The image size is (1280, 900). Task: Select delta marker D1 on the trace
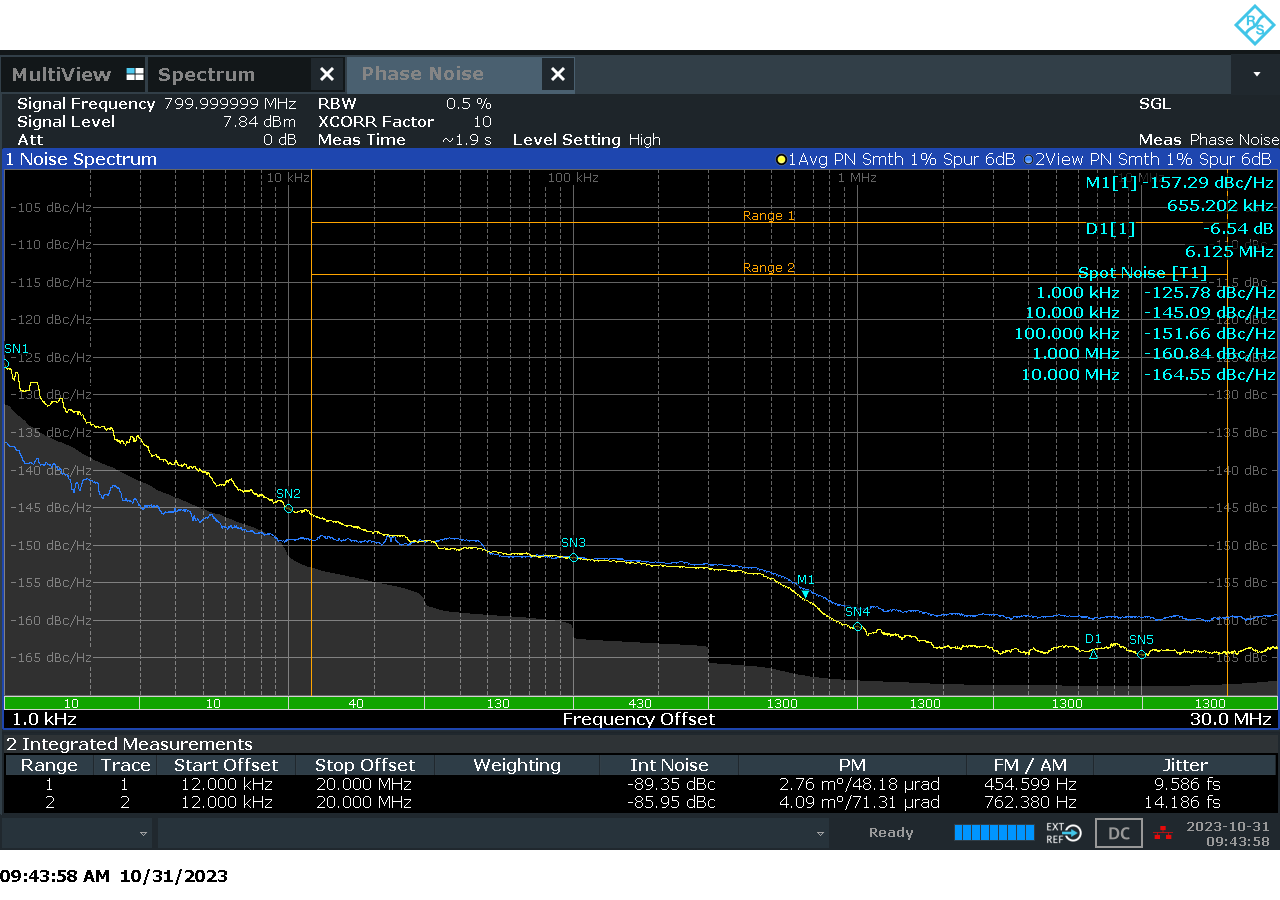[1093, 655]
